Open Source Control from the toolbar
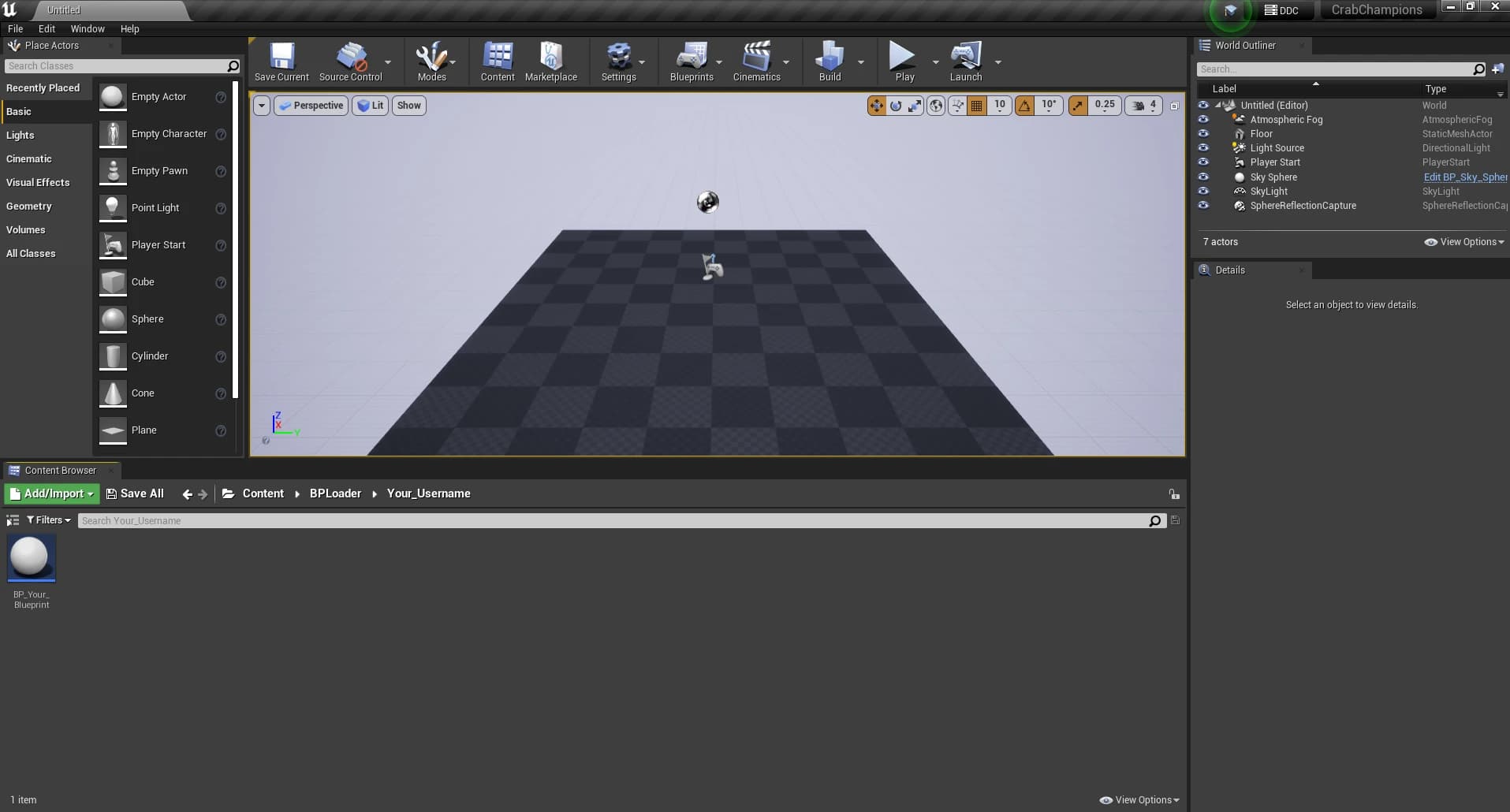 click(350, 61)
